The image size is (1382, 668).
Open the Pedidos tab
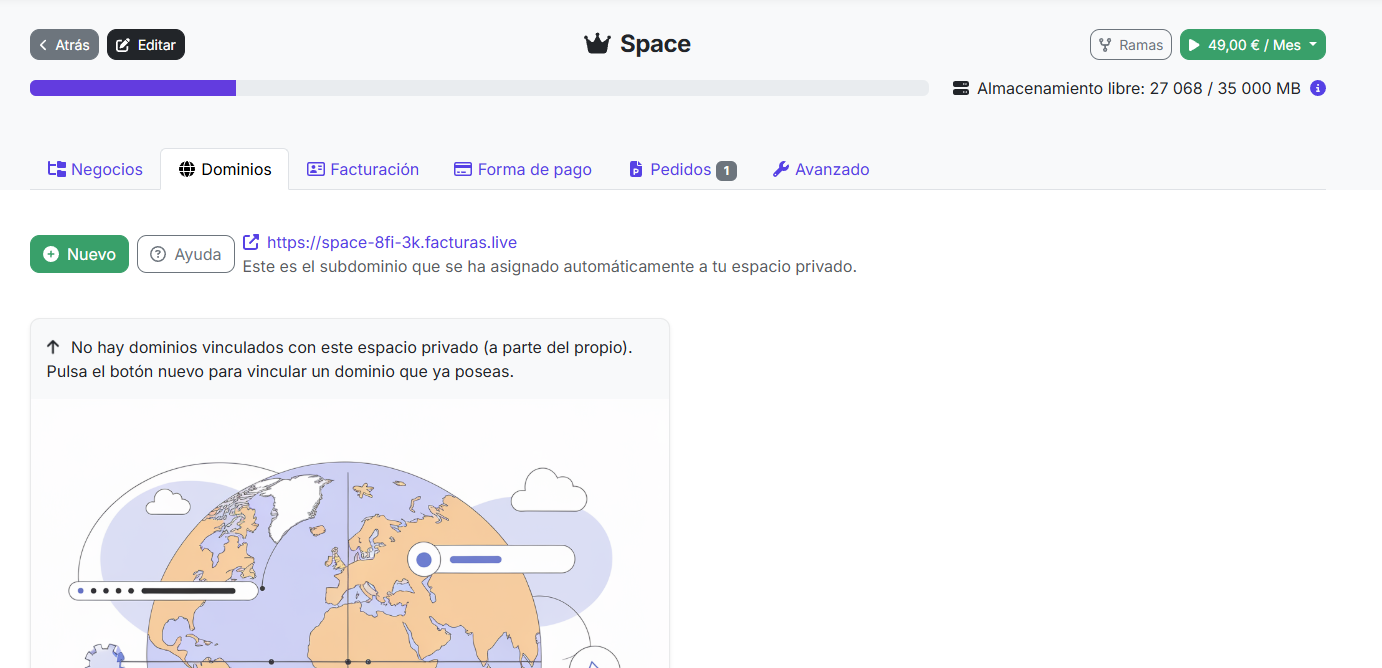(682, 169)
